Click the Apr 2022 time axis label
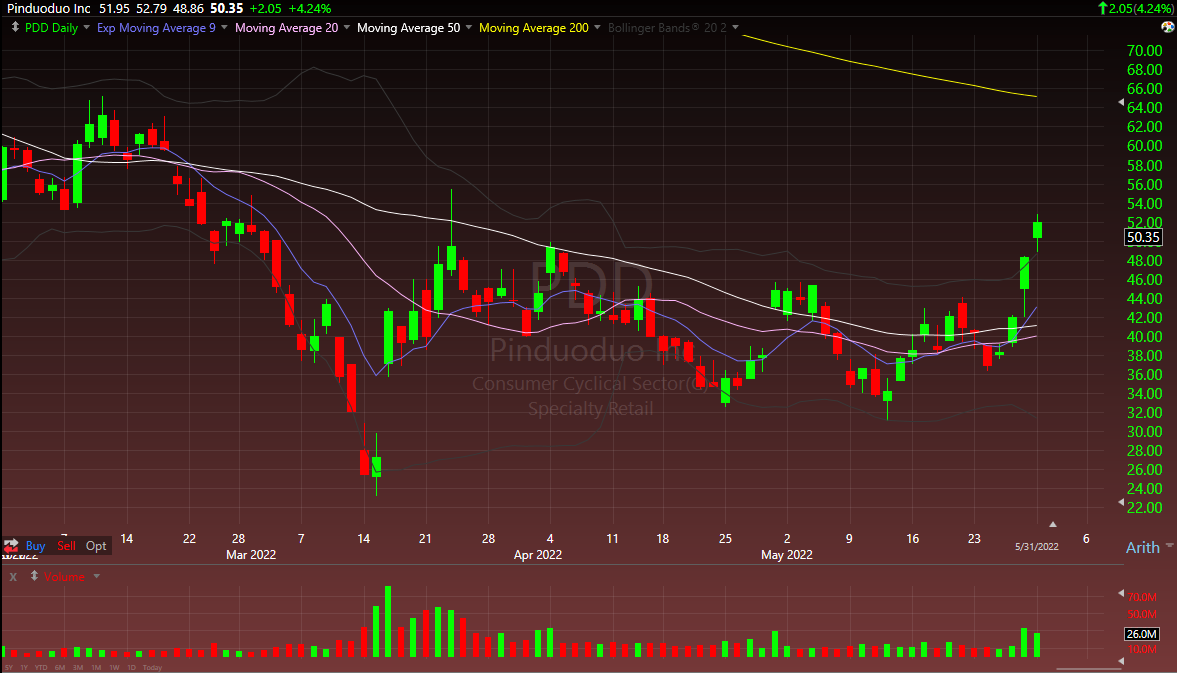Screen dimensions: 1177x673 [537, 554]
